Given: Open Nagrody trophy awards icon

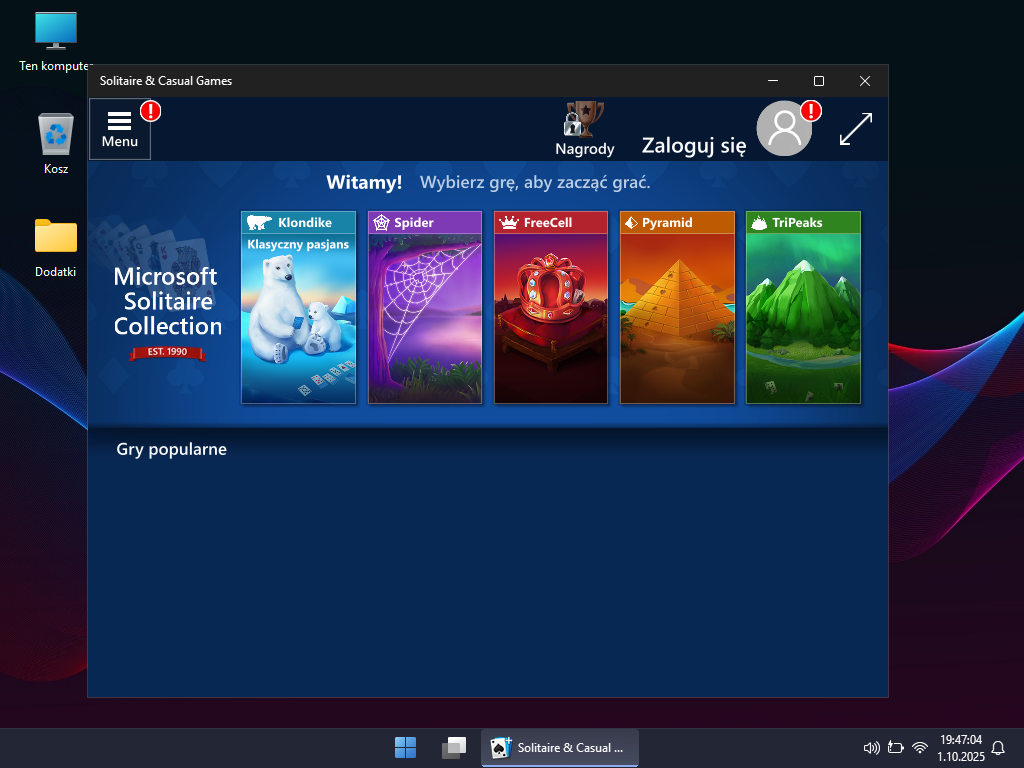Looking at the screenshot, I should click(585, 128).
